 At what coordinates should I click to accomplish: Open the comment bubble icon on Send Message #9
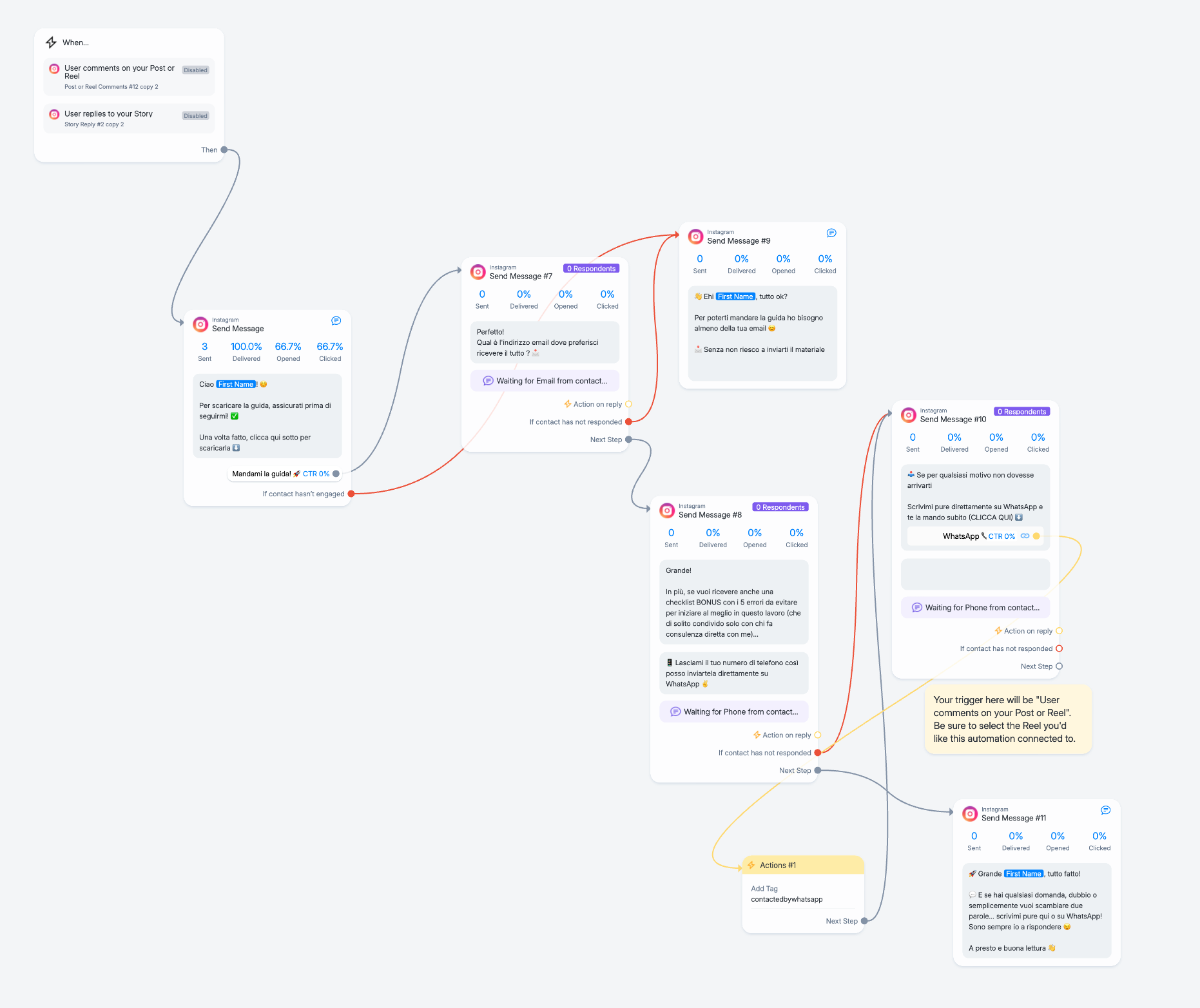coord(831,233)
